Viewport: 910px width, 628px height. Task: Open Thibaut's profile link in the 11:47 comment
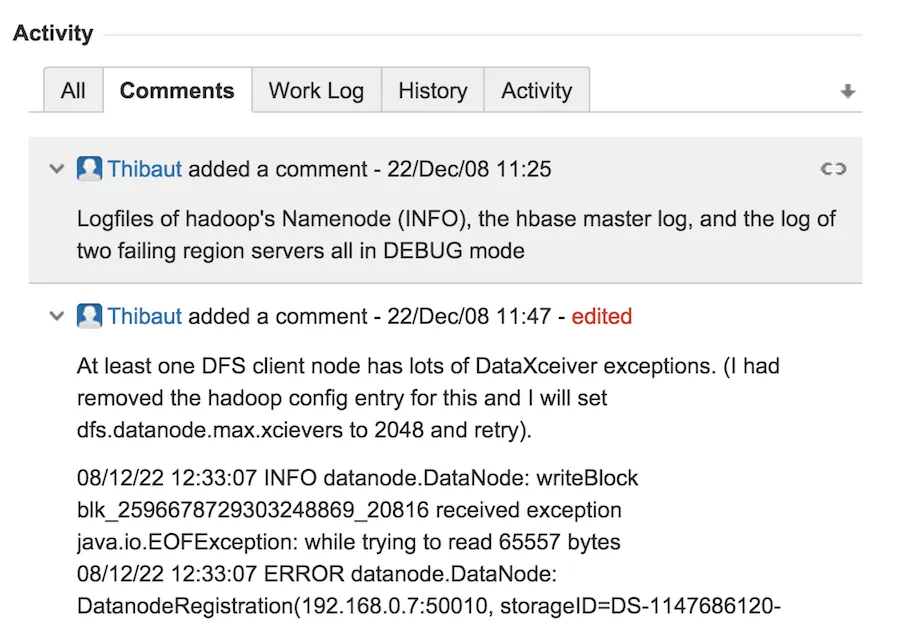click(x=145, y=316)
